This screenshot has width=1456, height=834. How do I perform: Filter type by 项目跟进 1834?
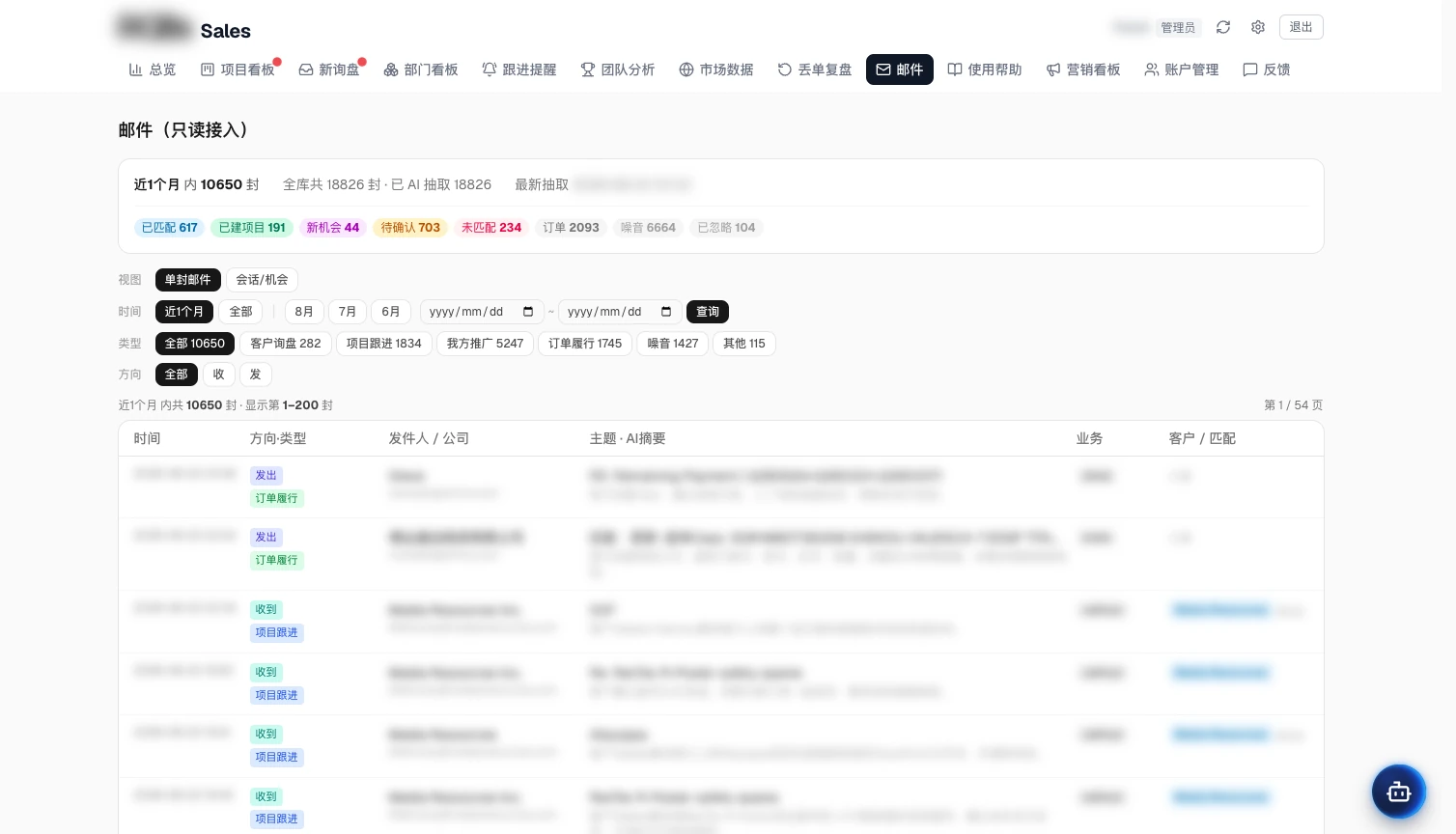pyautogui.click(x=384, y=344)
